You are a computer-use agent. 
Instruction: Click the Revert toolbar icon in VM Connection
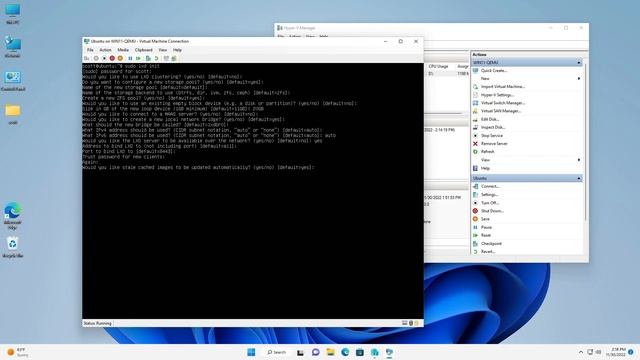[156, 58]
